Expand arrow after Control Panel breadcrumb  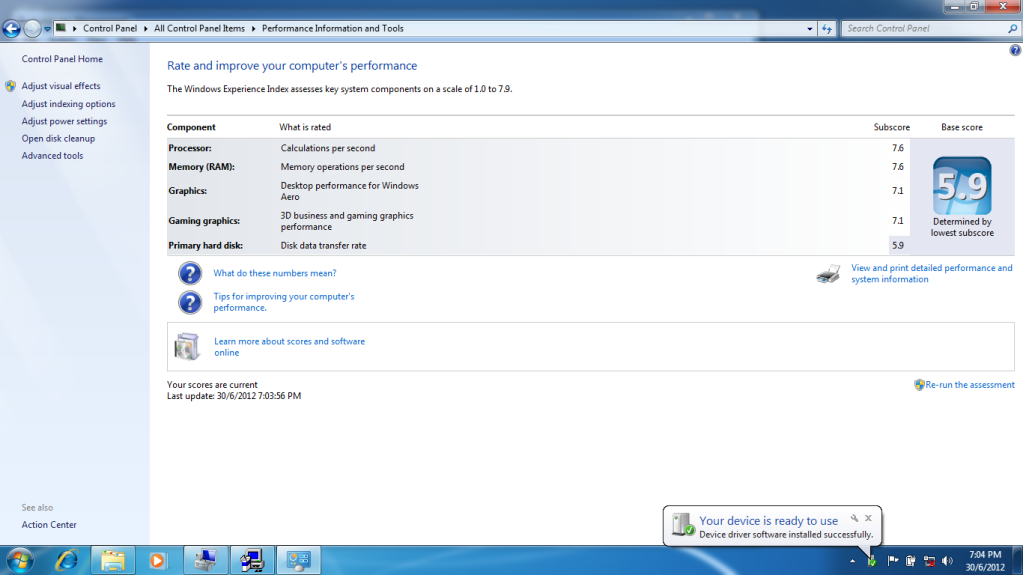(x=145, y=29)
